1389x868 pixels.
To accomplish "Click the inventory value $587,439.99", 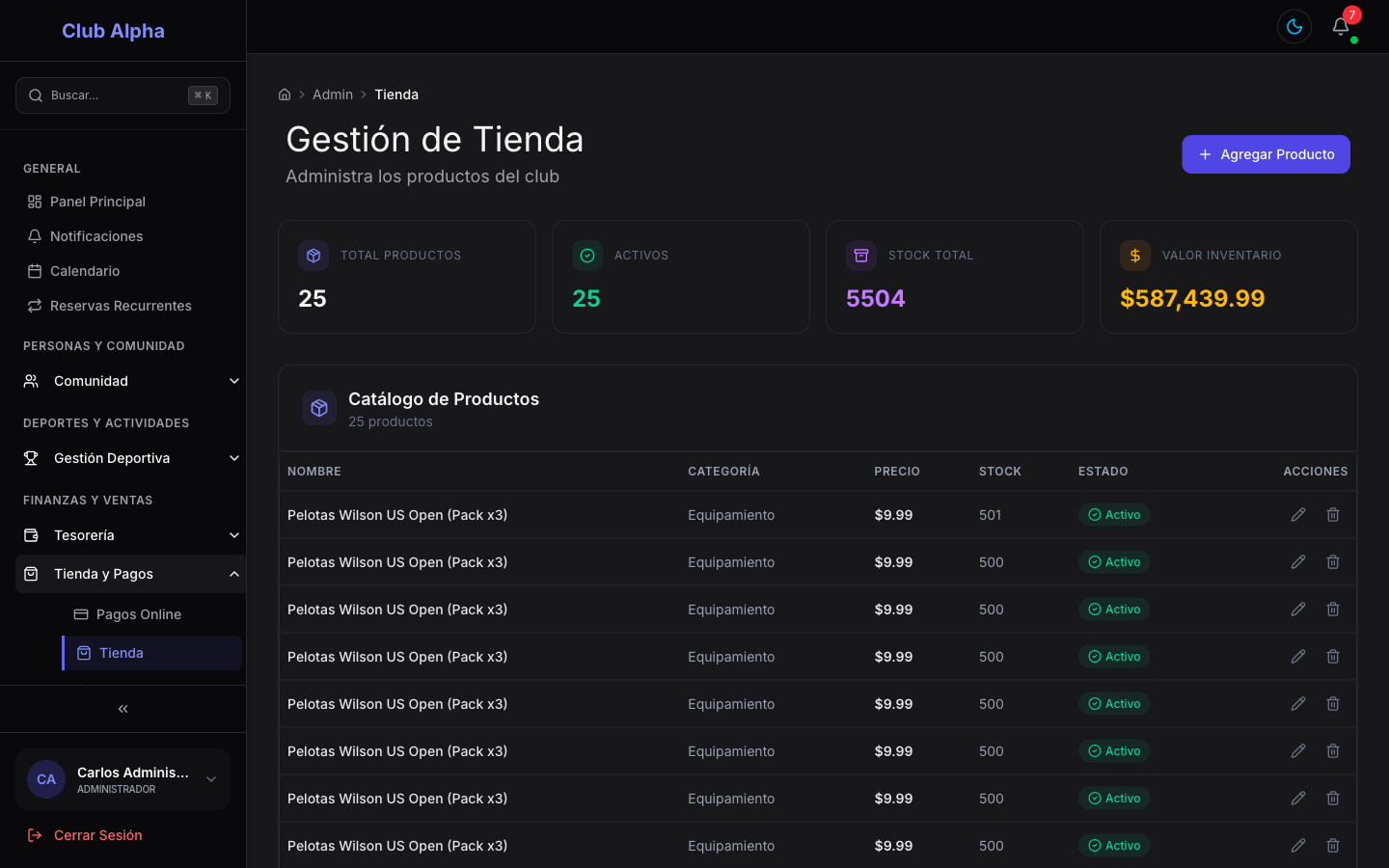I will 1192,299.
